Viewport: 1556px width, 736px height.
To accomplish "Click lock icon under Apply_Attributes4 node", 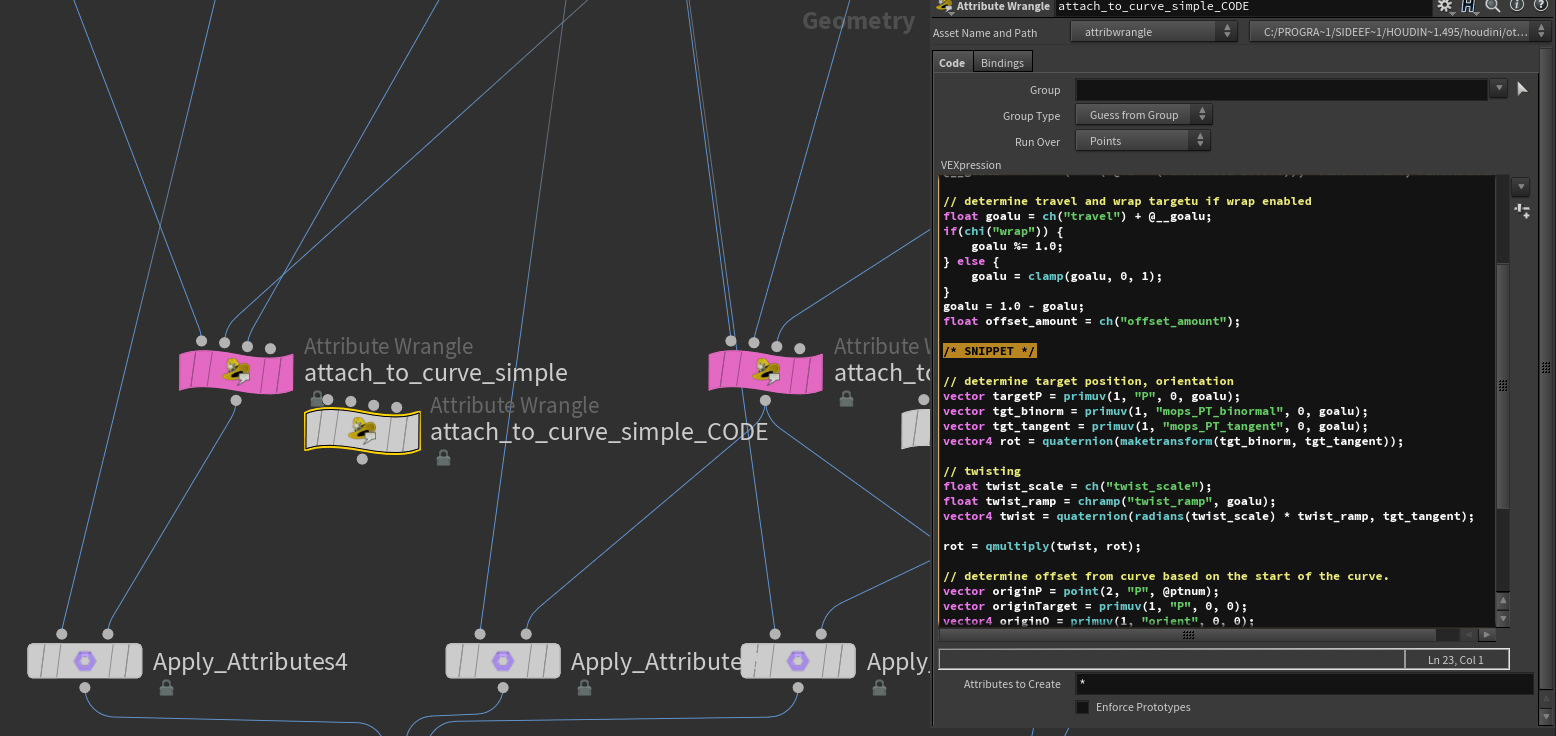I will (x=166, y=688).
